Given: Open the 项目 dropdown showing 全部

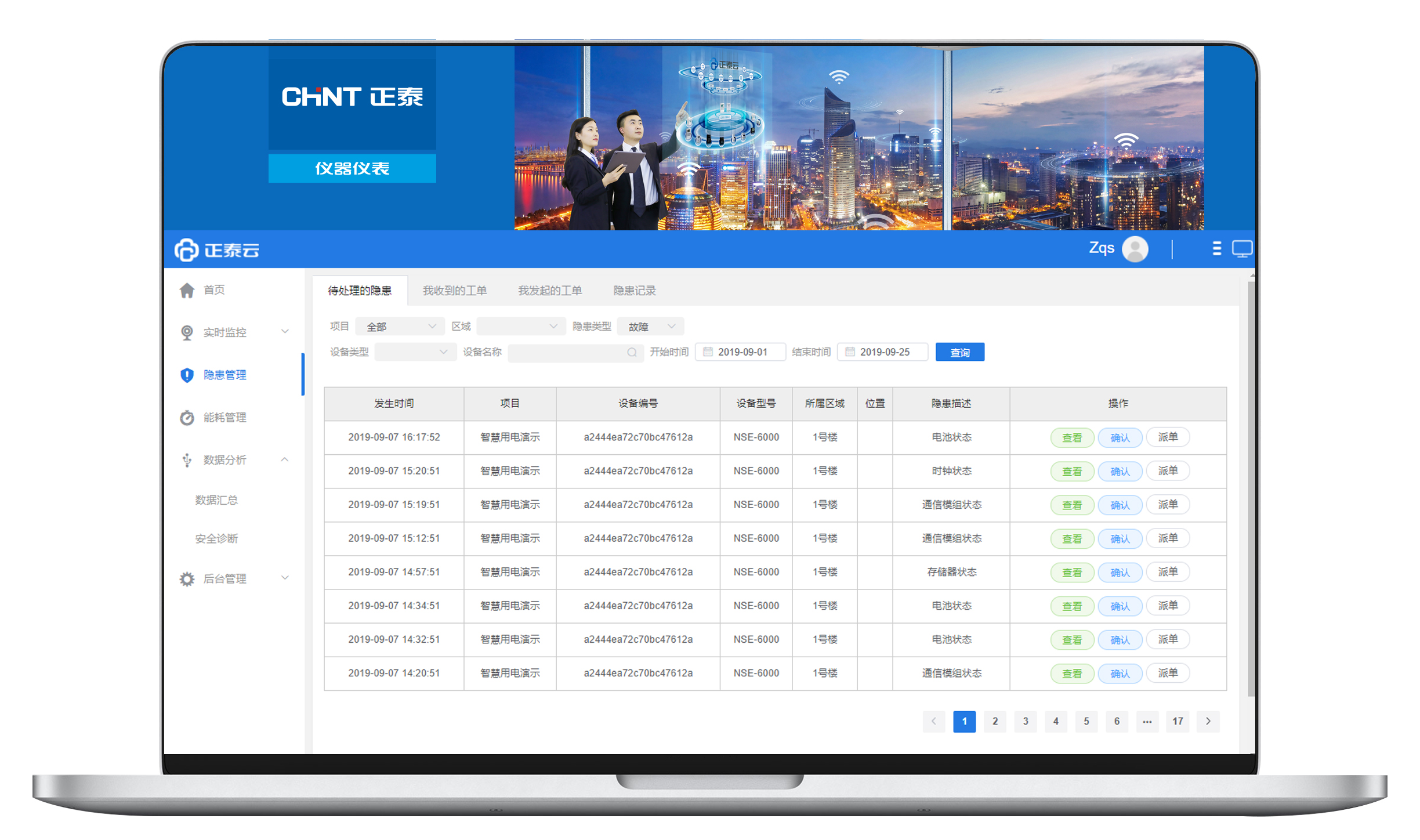Looking at the screenshot, I should pos(400,327).
